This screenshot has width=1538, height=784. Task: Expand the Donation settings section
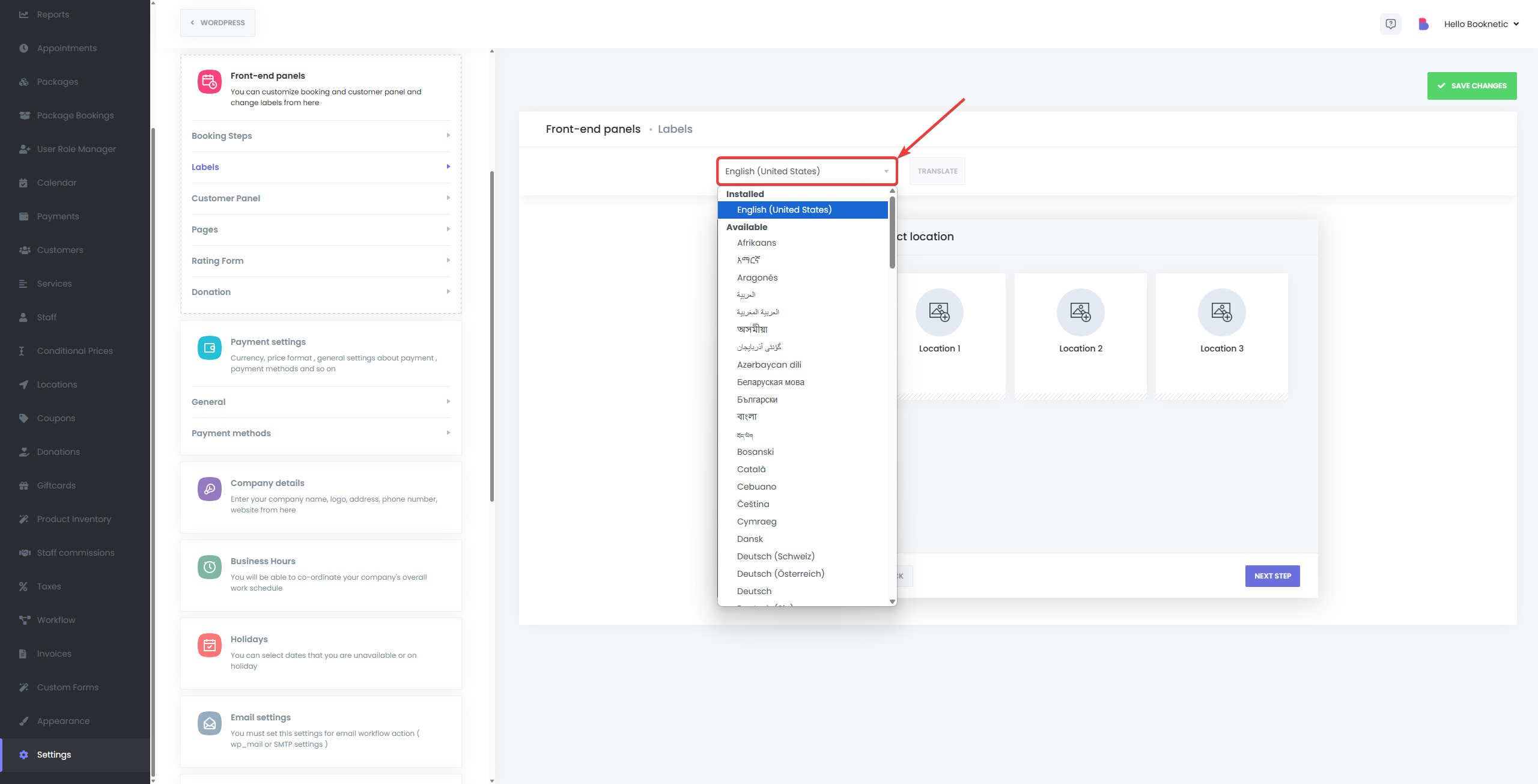coord(321,292)
